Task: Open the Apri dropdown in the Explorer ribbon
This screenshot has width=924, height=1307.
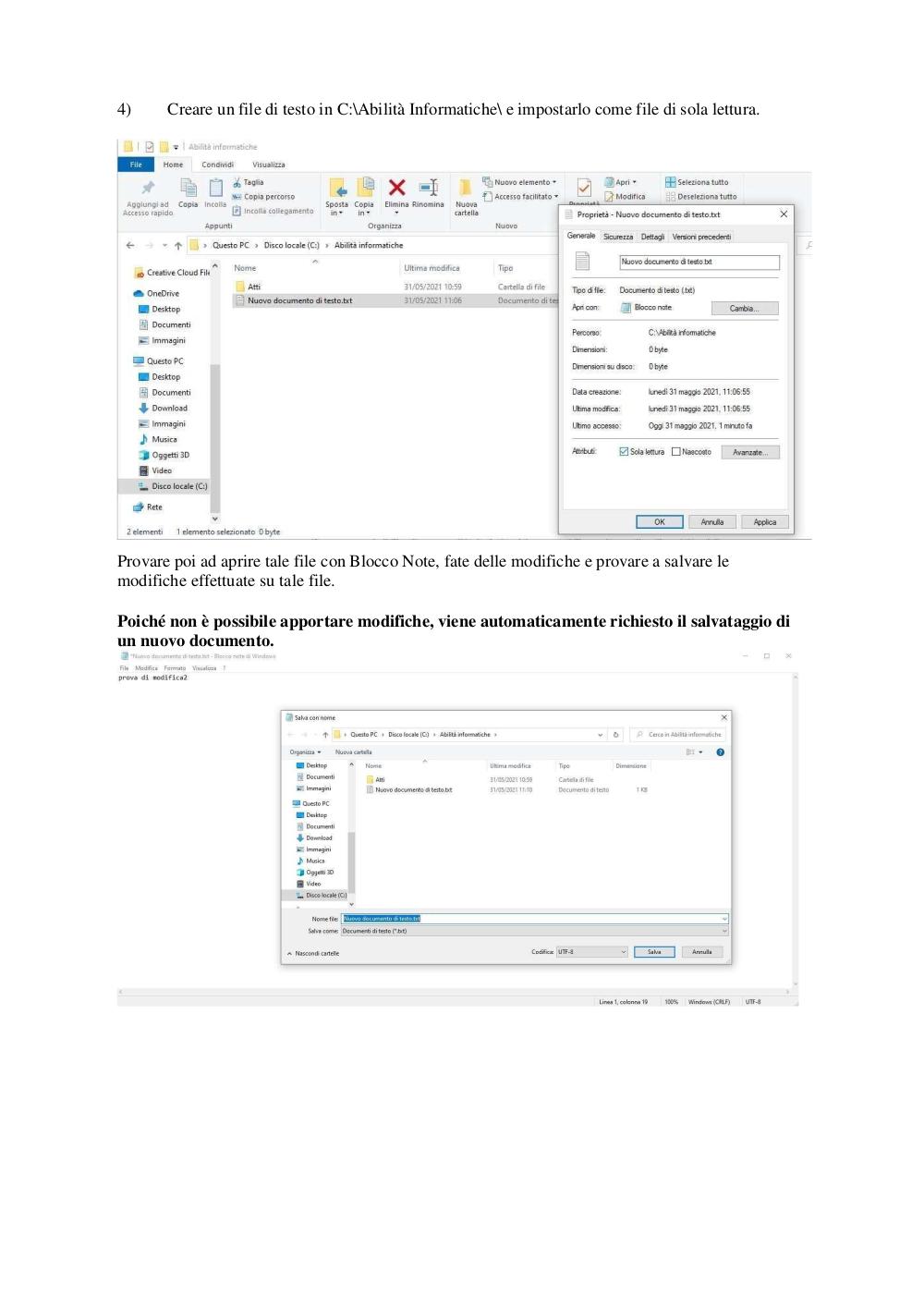Action: pos(621,182)
